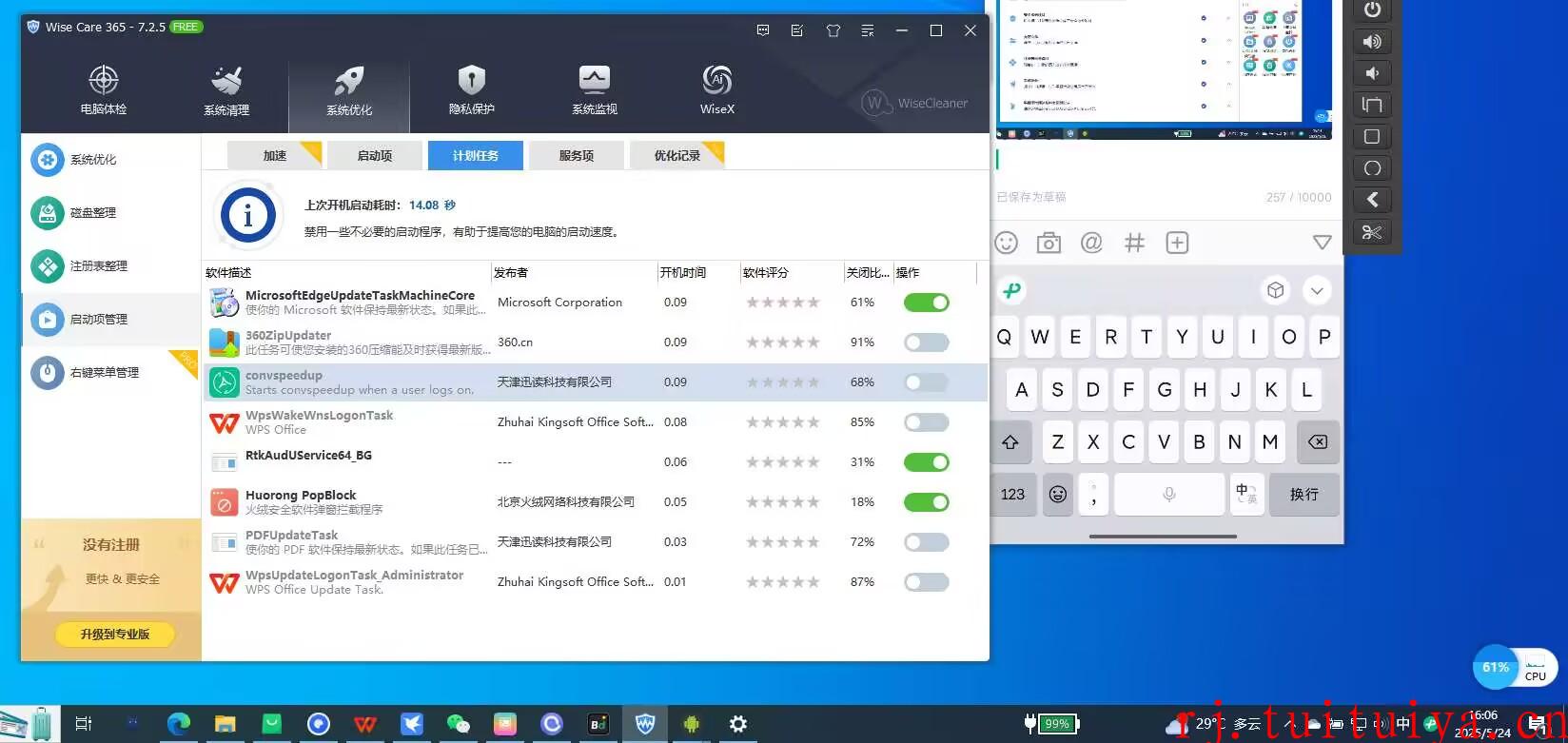This screenshot has width=1568, height=743.
Task: Click the circle home button in the side bar
Action: tap(1372, 168)
